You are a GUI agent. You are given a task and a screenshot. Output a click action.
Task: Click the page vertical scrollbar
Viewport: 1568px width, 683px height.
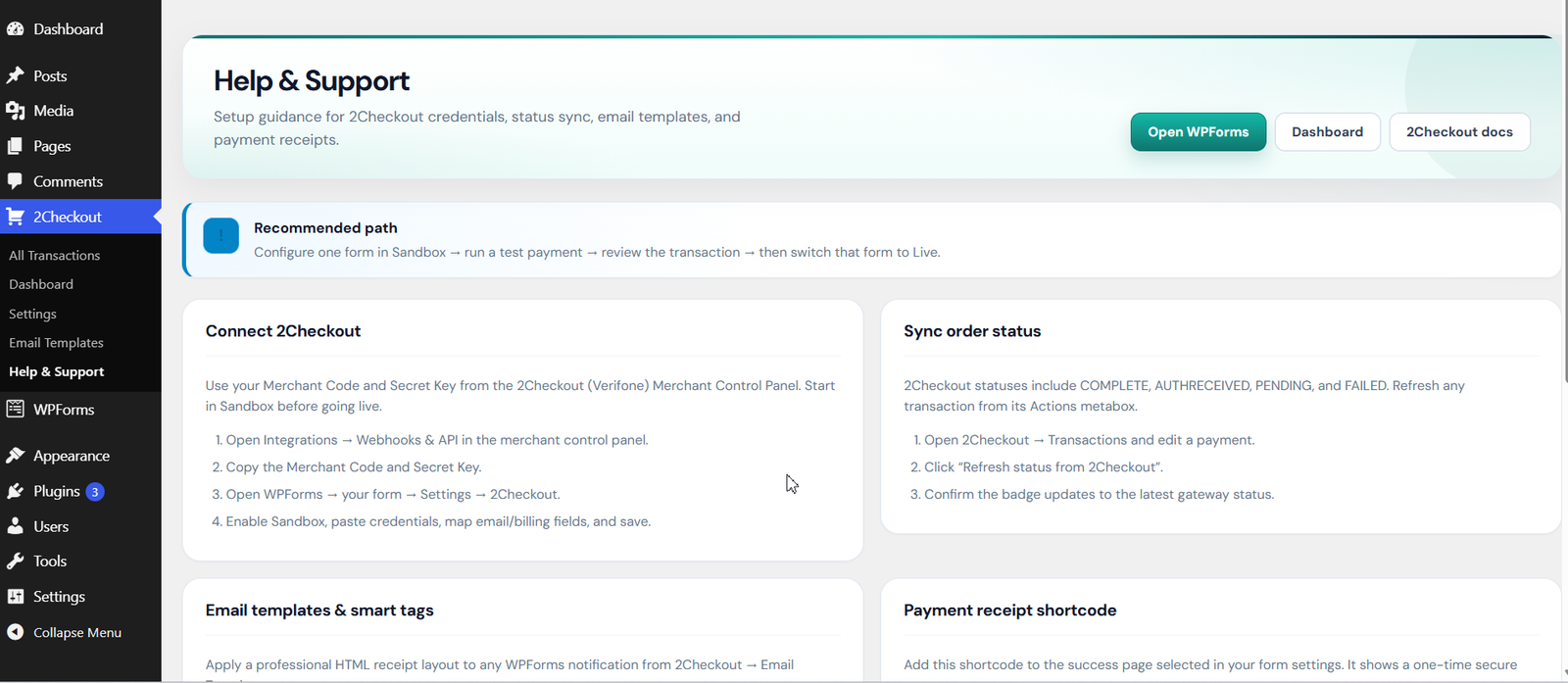click(1564, 191)
